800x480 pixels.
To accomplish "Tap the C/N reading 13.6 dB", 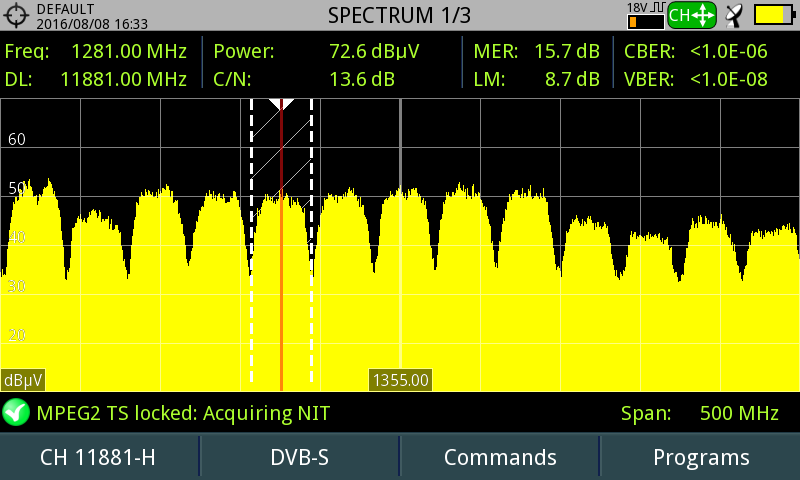I will [x=362, y=80].
